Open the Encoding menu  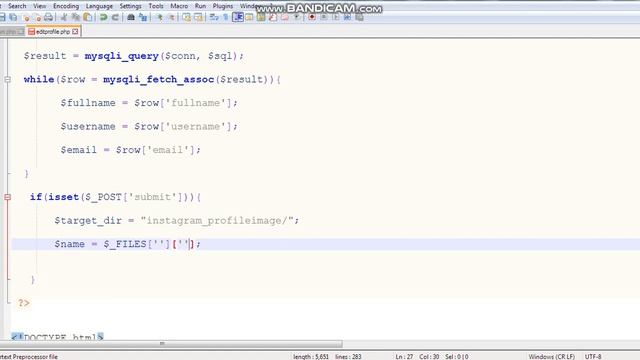click(66, 6)
